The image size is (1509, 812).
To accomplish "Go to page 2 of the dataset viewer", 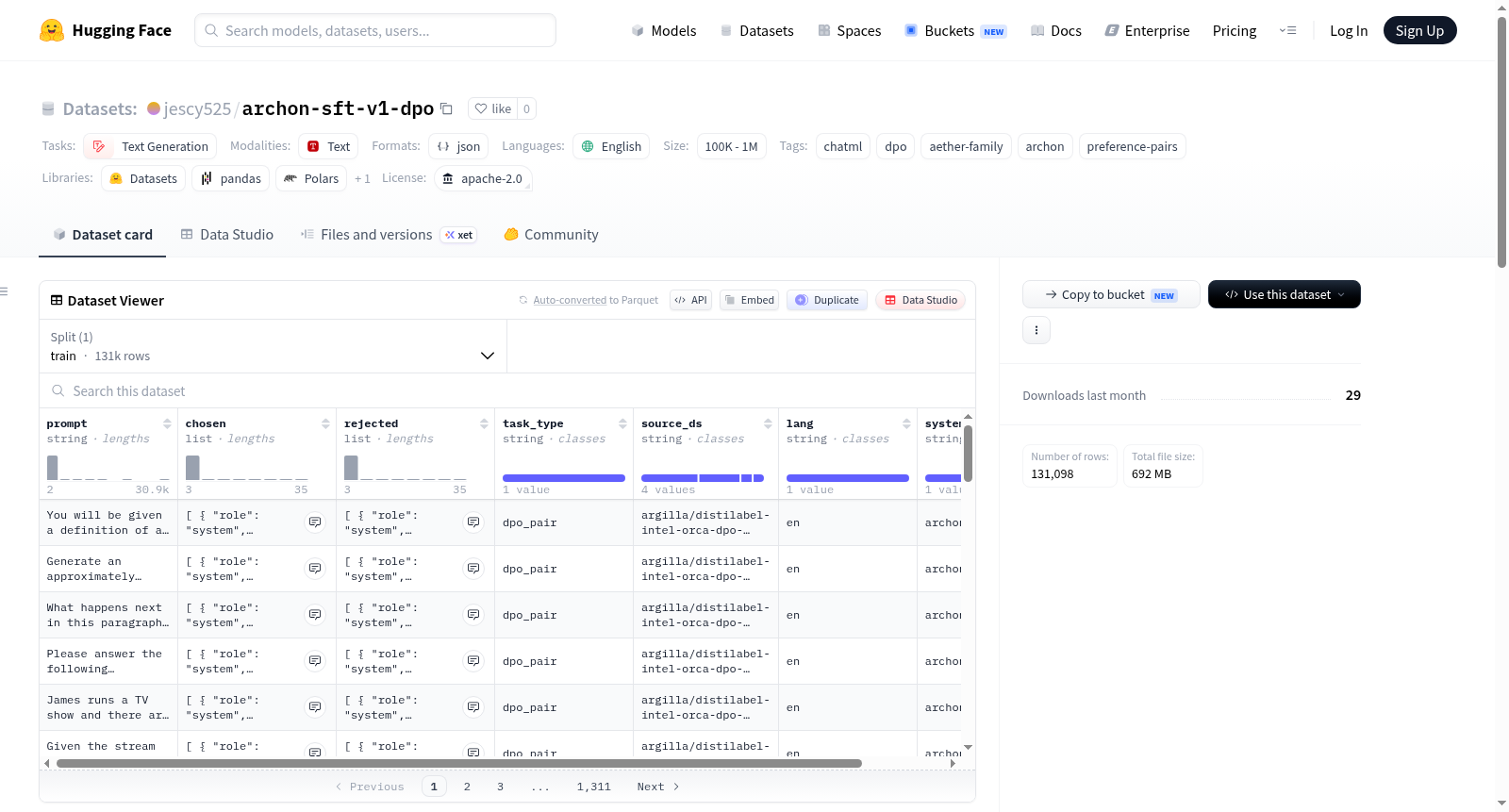I will click(467, 787).
